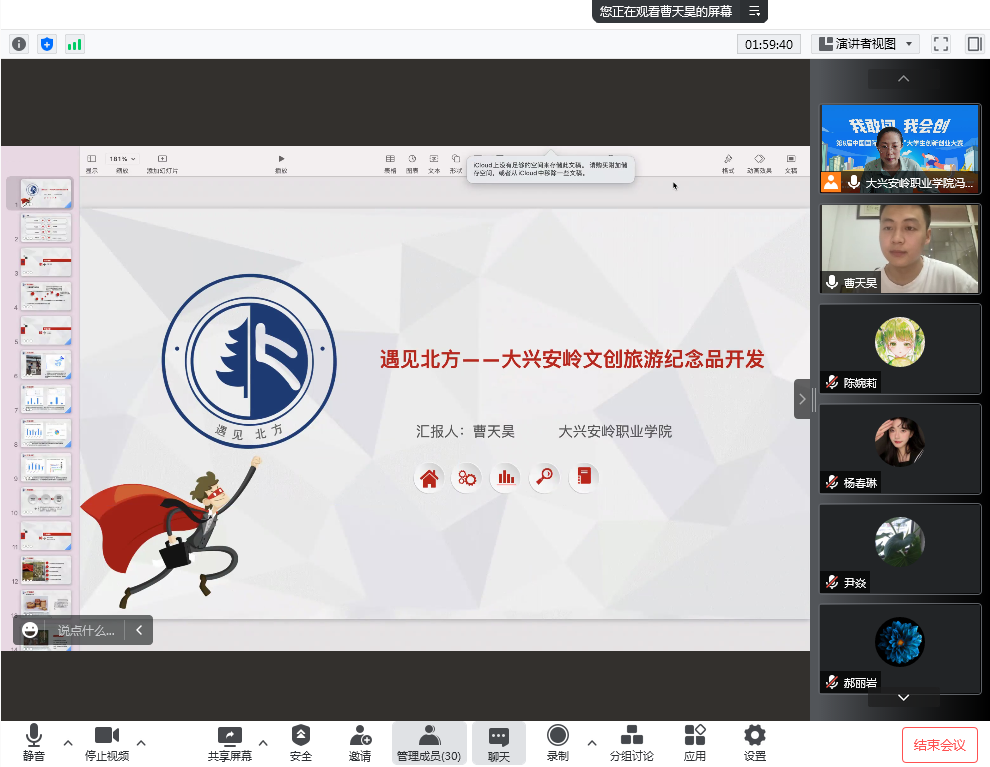Open the 安全 security shield icon
The height and width of the screenshot is (767, 990).
click(x=301, y=742)
